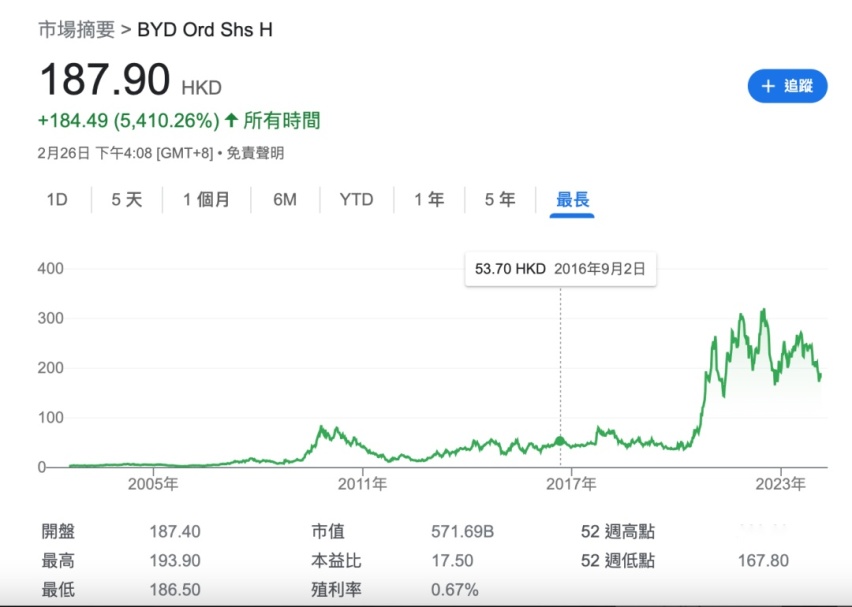Click the 2011年 axis label
This screenshot has height=607, width=852.
tap(362, 484)
